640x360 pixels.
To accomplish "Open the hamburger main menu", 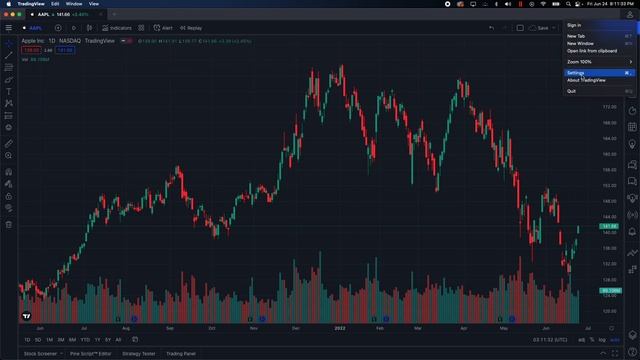I will (9, 28).
